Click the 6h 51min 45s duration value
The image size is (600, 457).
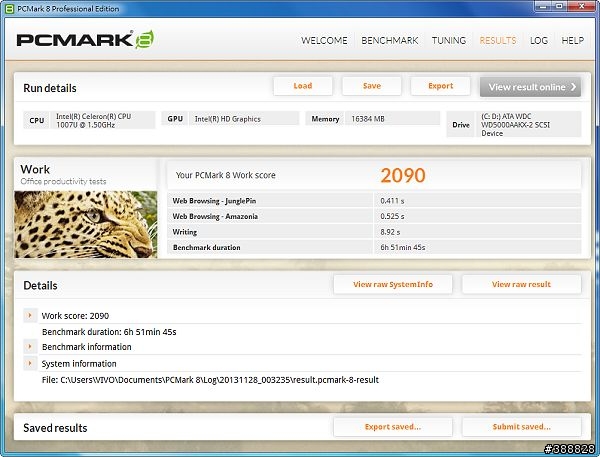point(403,248)
